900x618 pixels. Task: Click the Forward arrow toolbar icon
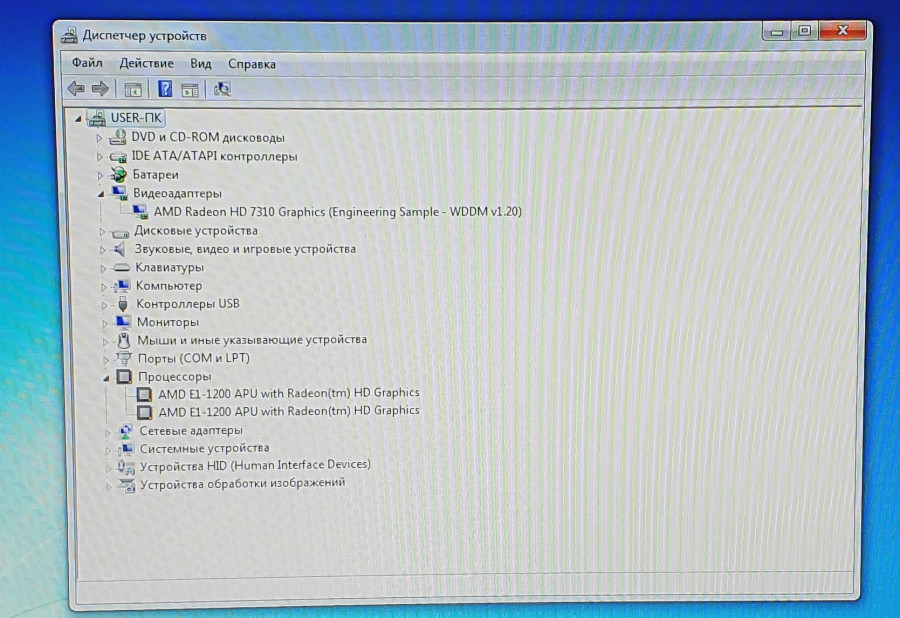click(x=100, y=88)
